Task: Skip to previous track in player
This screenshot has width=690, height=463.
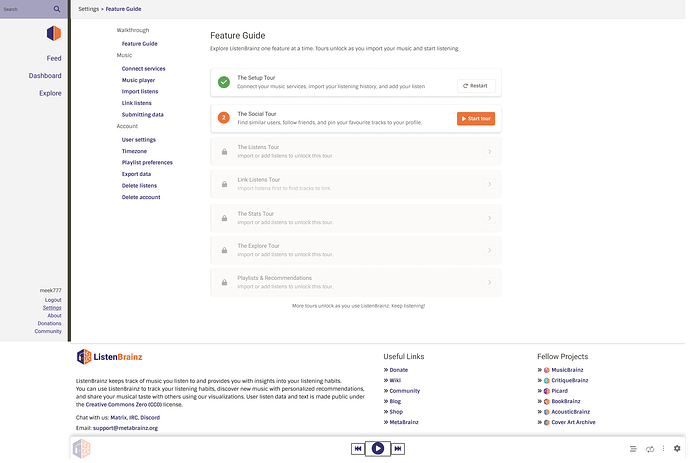Action: pos(358,448)
